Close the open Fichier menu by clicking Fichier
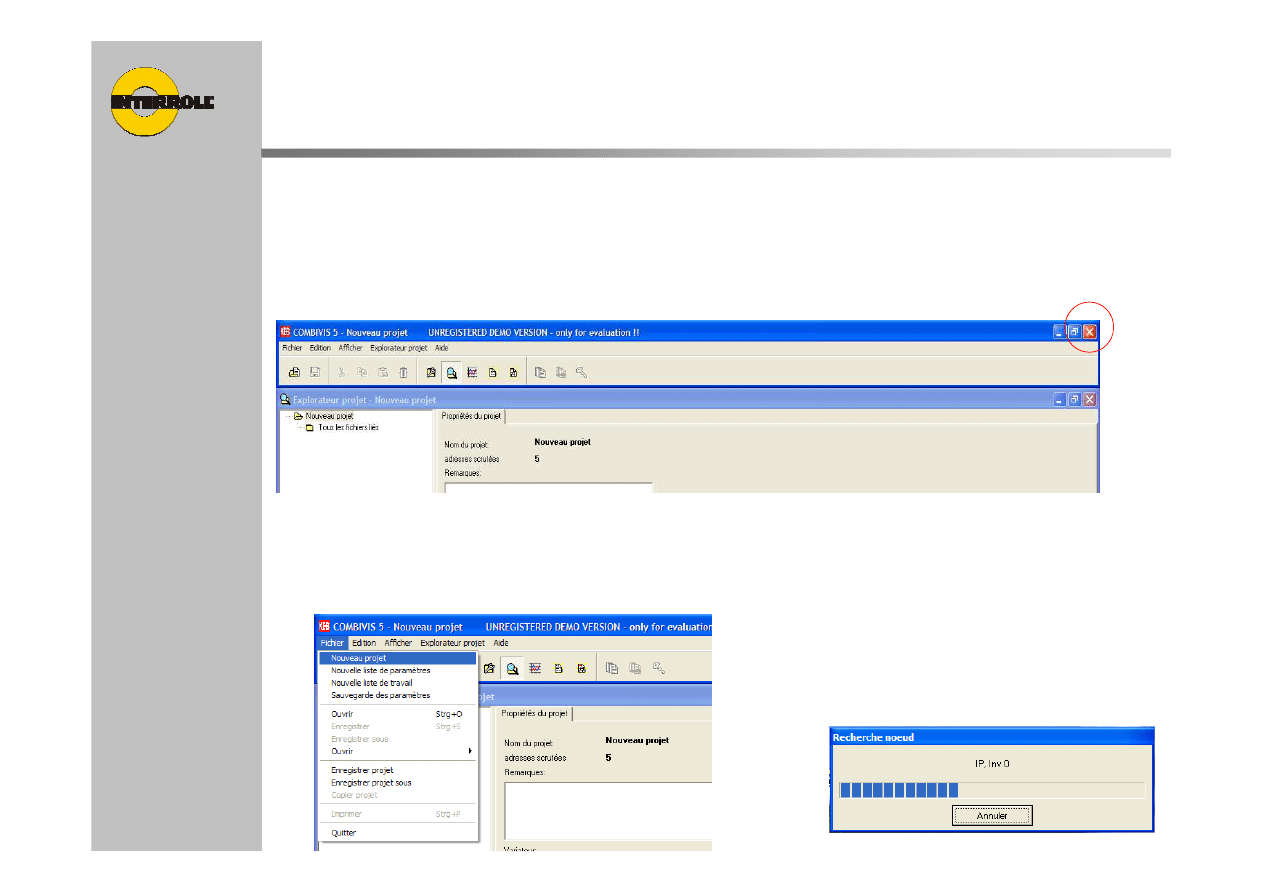Screen dimensions: 1263x893 point(332,643)
